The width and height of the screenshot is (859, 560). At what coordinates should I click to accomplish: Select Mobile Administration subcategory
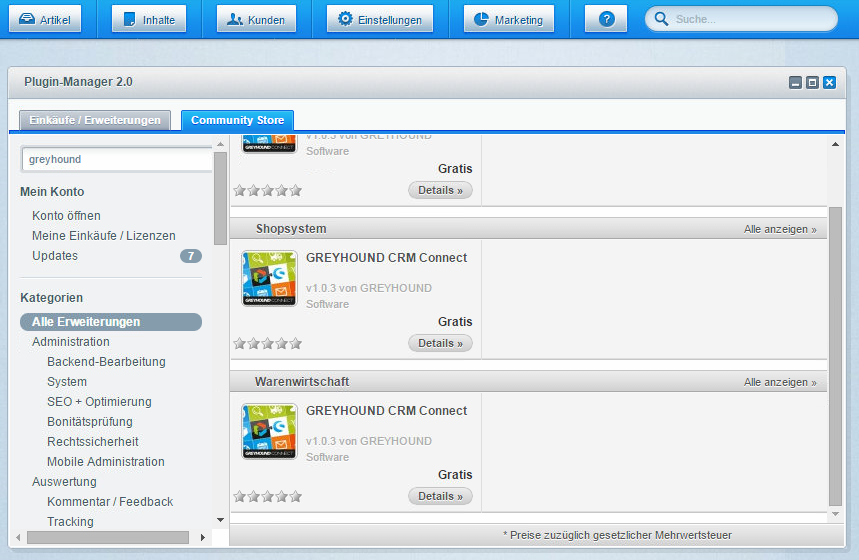click(x=106, y=462)
